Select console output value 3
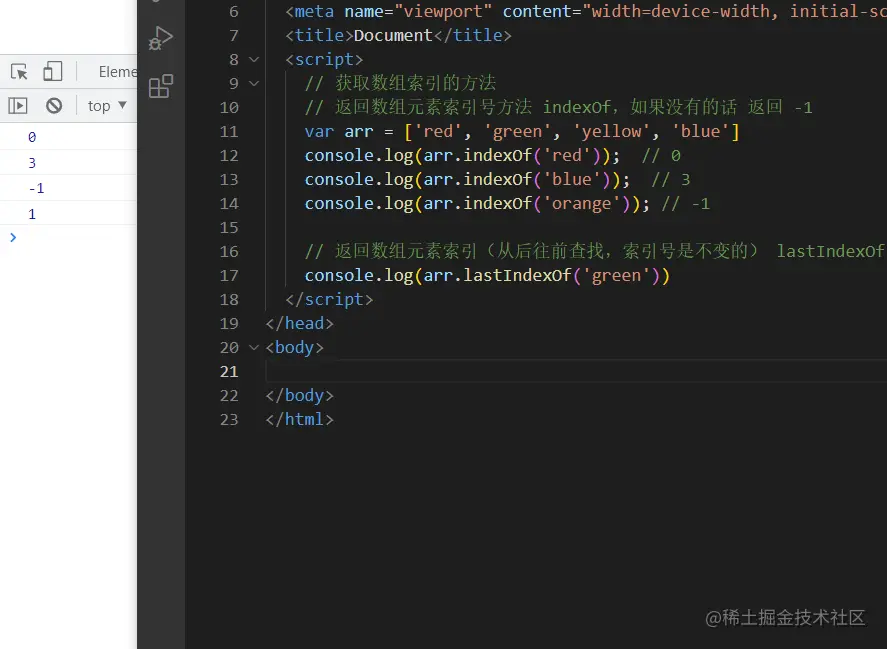Image resolution: width=887 pixels, height=649 pixels. click(32, 163)
